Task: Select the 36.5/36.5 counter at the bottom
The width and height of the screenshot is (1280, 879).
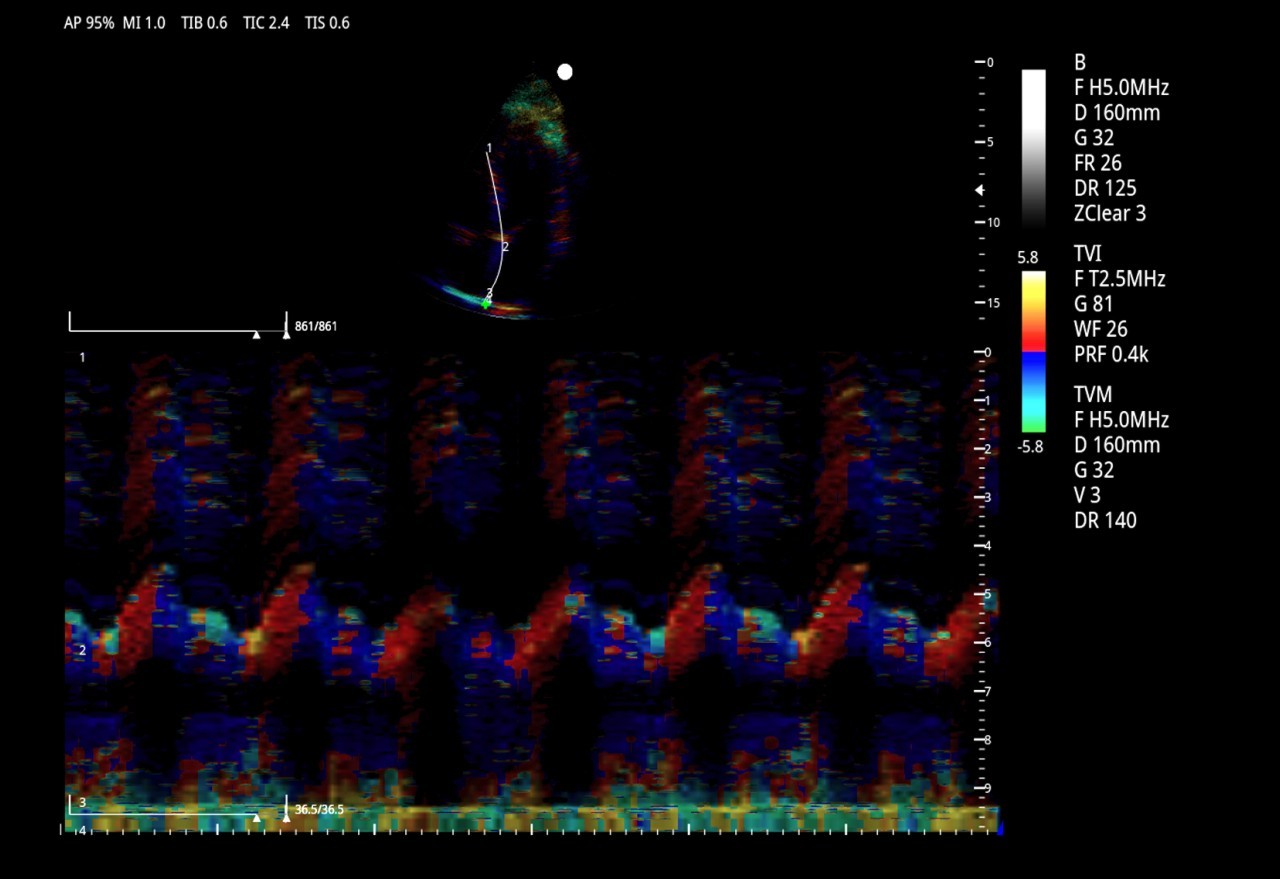Action: 319,809
